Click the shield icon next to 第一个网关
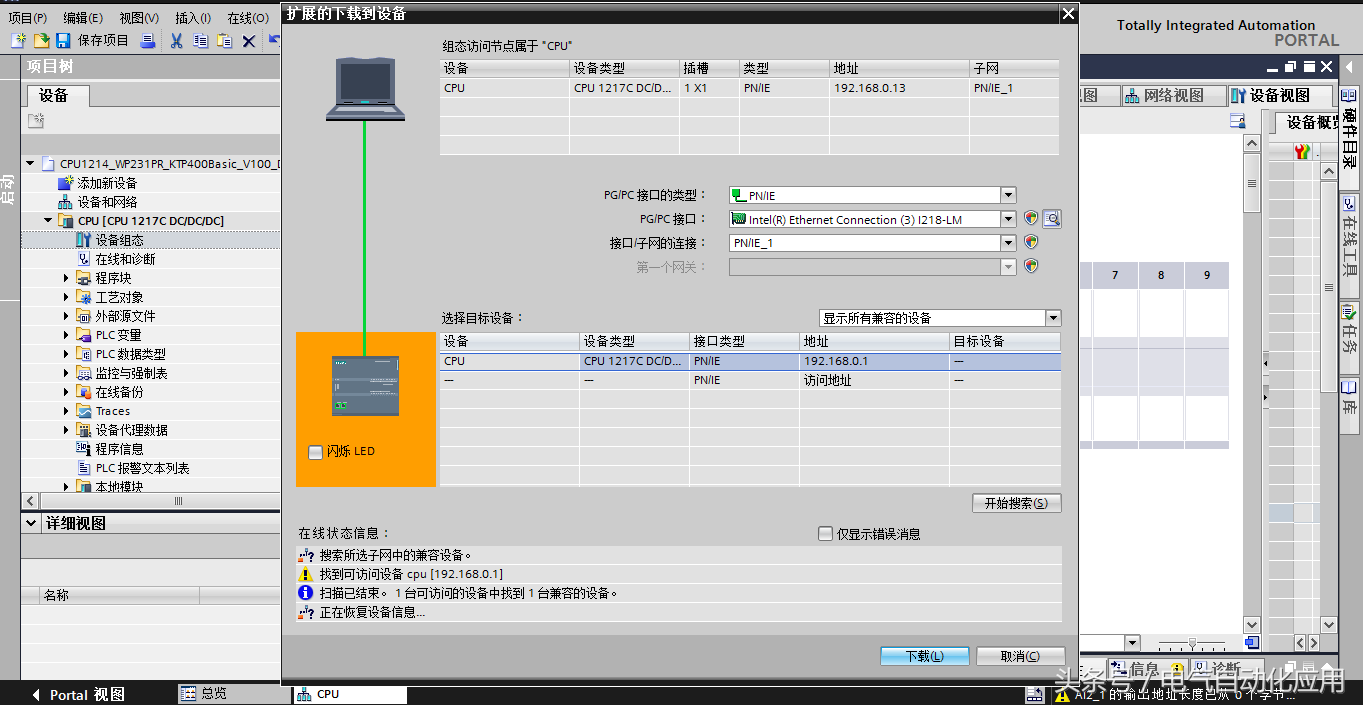This screenshot has width=1363, height=705. 1031,266
